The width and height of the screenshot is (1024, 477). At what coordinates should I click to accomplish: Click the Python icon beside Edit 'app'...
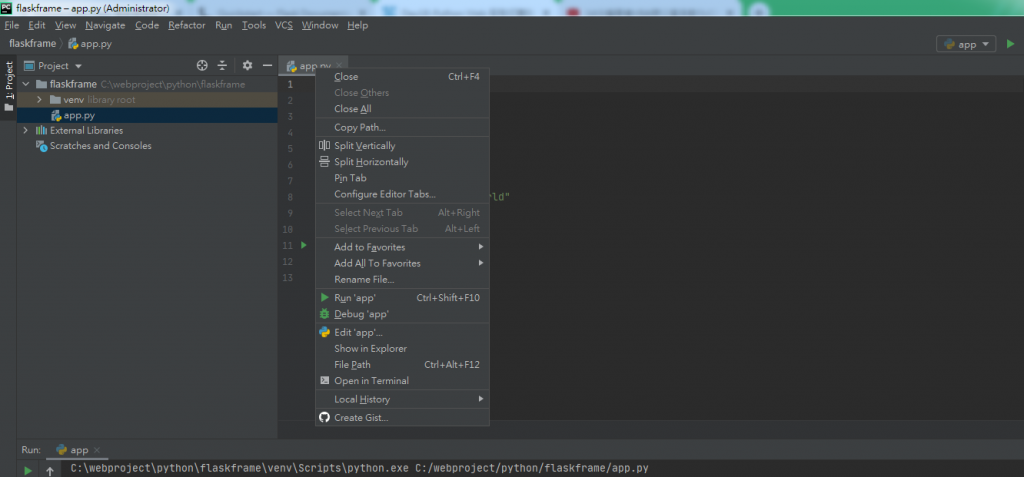tap(325, 333)
